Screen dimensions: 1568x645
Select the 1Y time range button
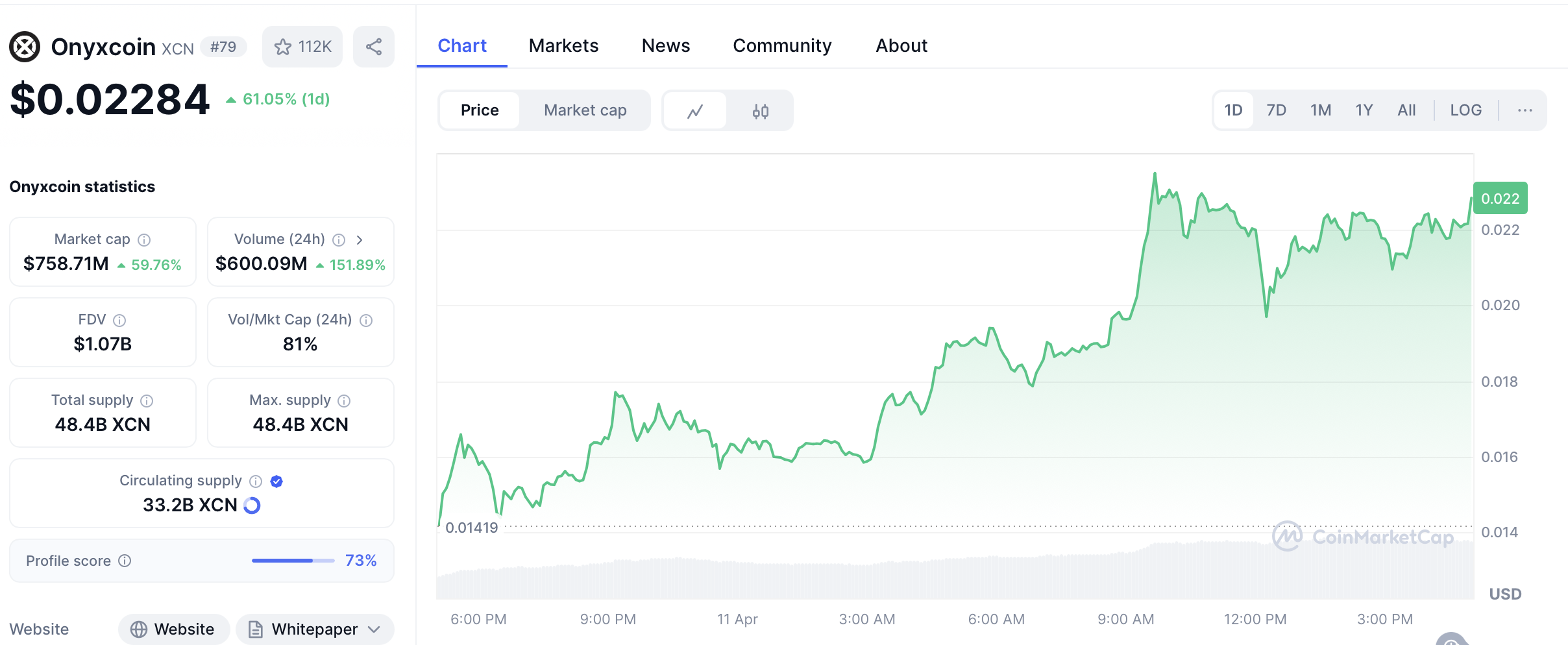click(1364, 110)
